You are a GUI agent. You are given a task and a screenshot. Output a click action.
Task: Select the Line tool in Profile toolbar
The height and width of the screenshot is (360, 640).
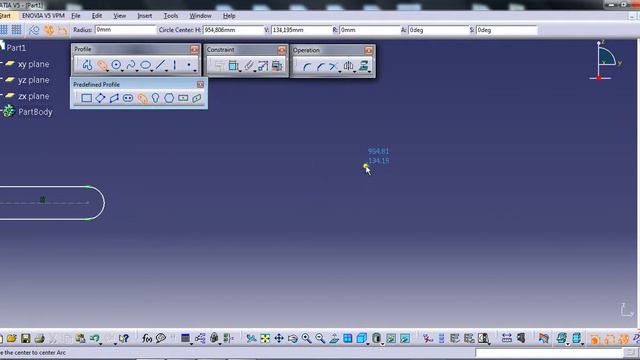(160, 65)
